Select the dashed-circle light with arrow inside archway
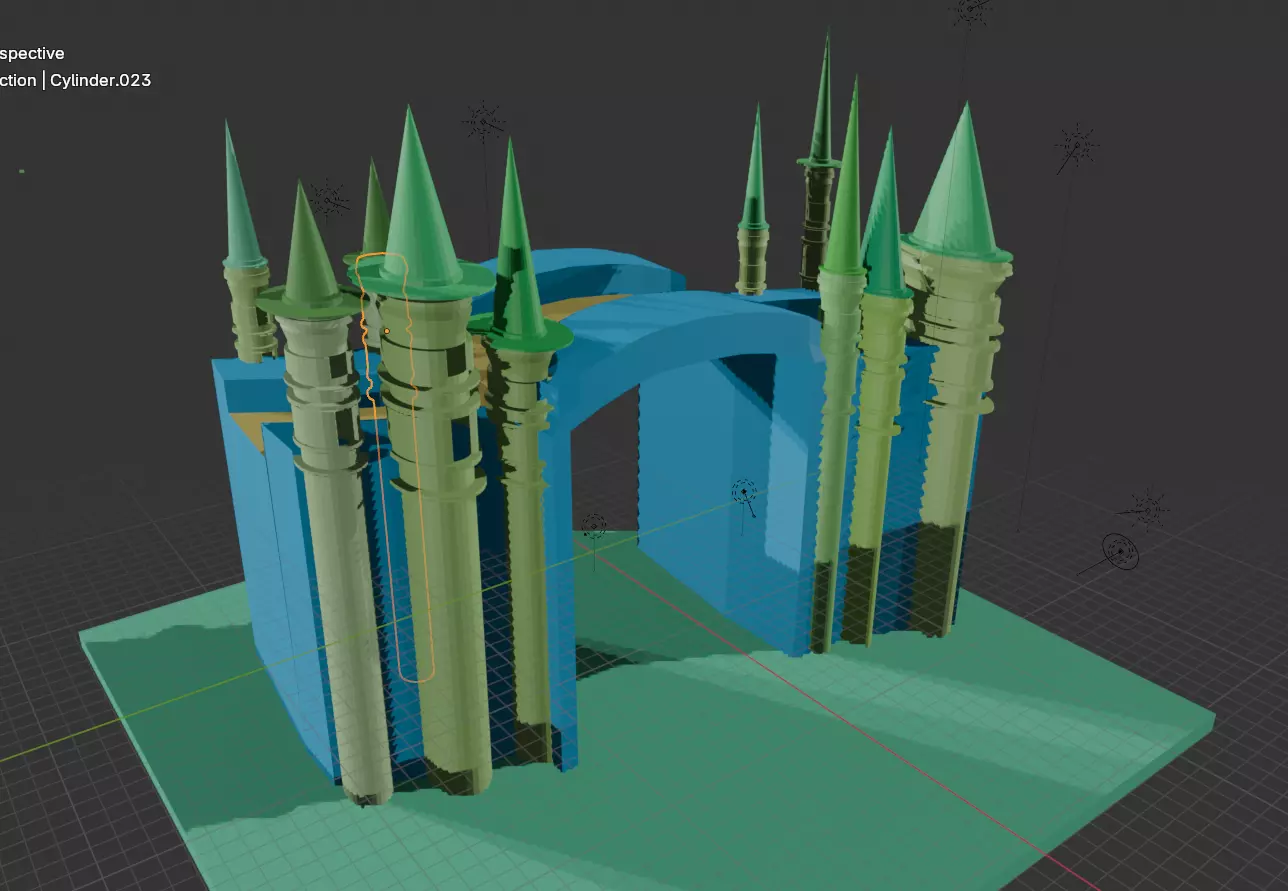This screenshot has width=1288, height=891. (744, 493)
